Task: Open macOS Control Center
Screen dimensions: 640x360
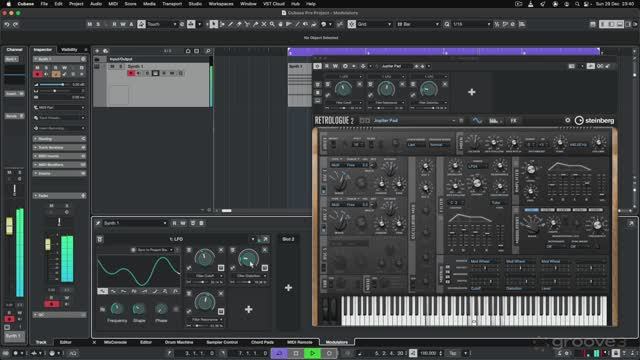Action: click(587, 4)
